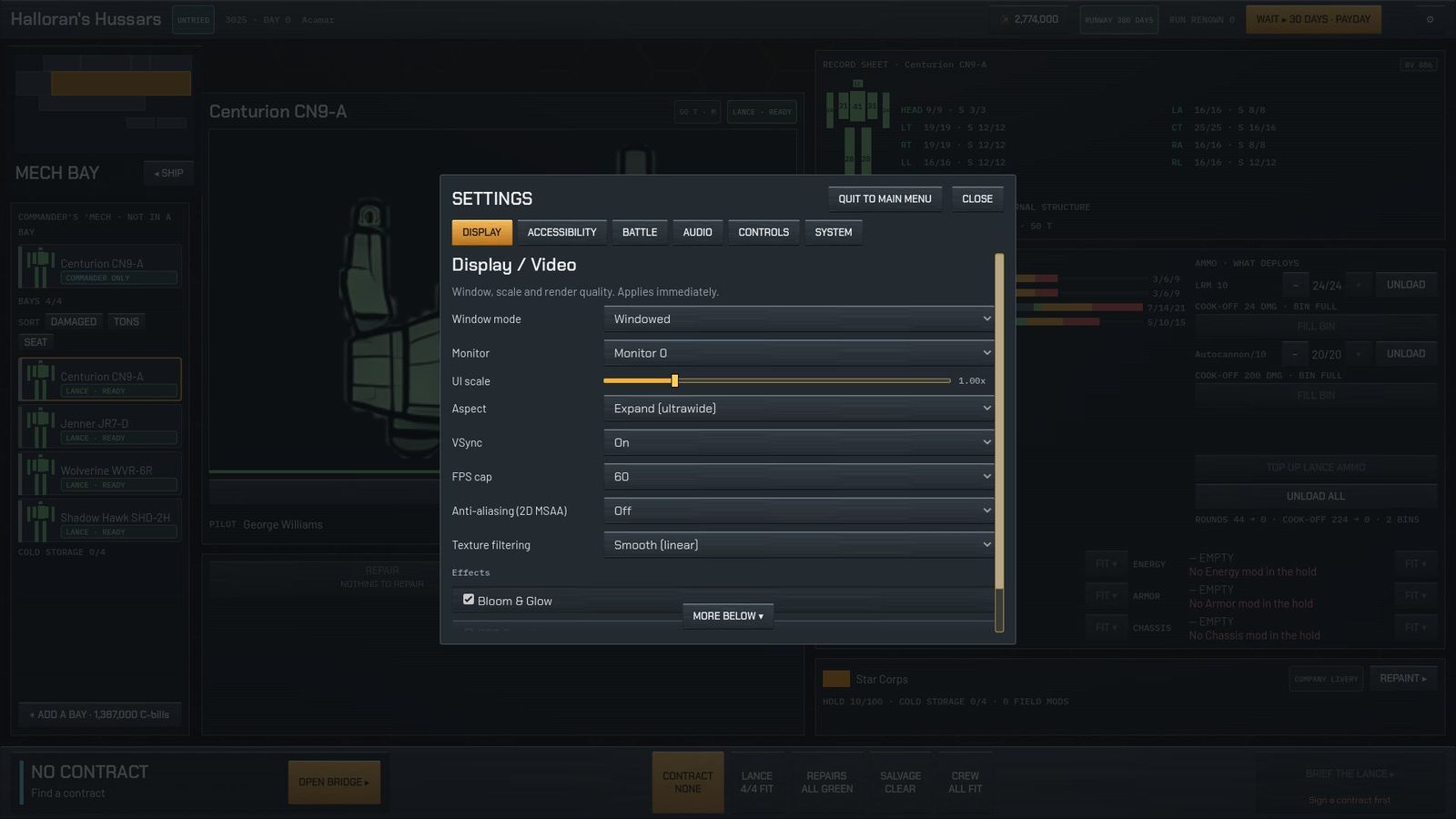Open the Chassis mod Fit dropdown on the left
Image resolution: width=1456 pixels, height=819 pixels.
coord(1106,627)
